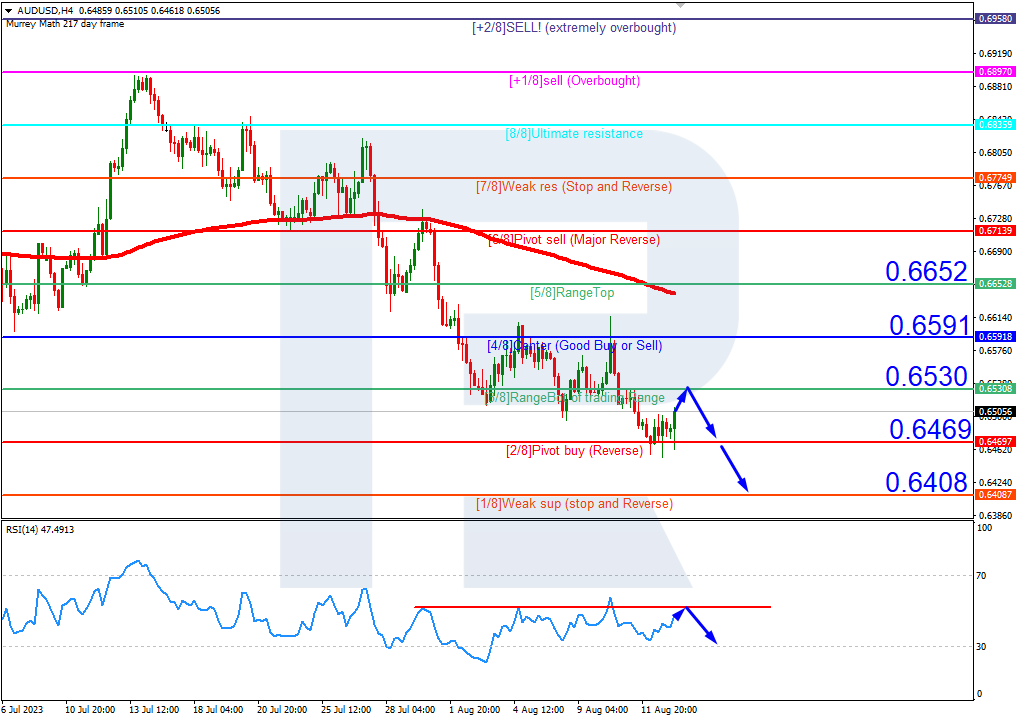This screenshot has height=719, width=1019.
Task: Click the [2/8]Pivot buy (Reverse) label
Action: point(574,451)
